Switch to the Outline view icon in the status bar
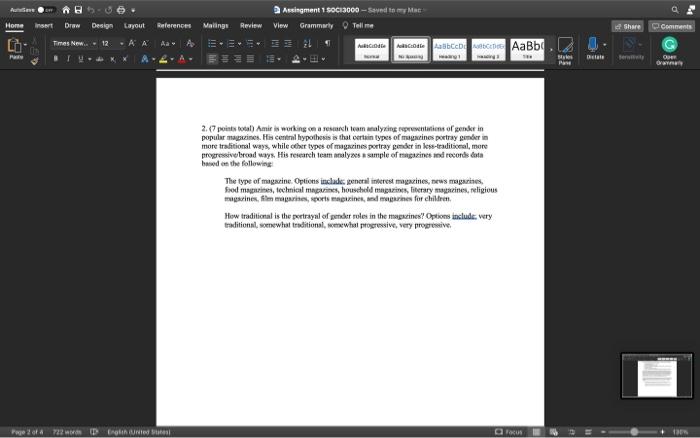The image size is (700, 438). [x=571, y=432]
